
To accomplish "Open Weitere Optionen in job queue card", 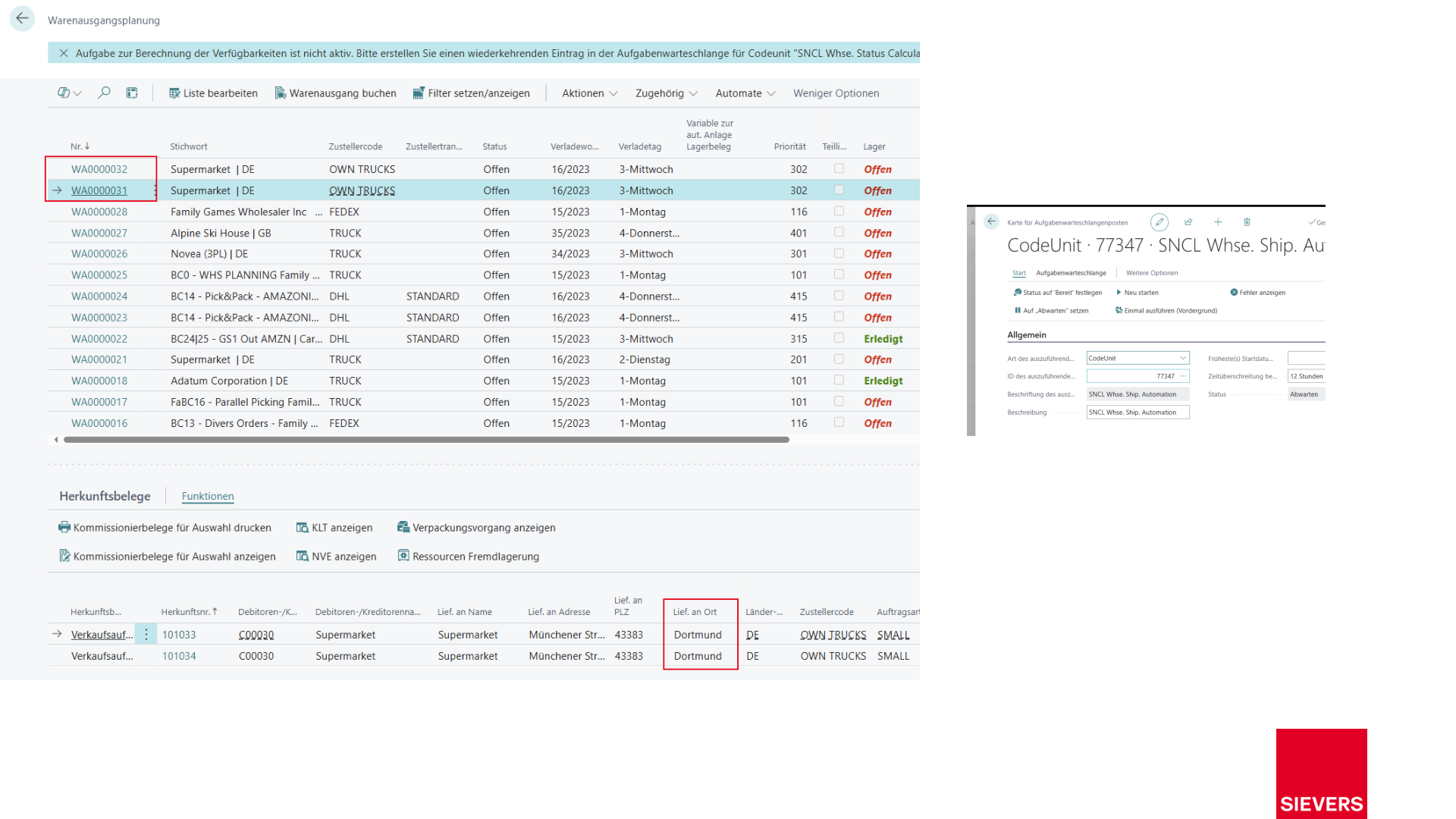I will [x=1152, y=273].
